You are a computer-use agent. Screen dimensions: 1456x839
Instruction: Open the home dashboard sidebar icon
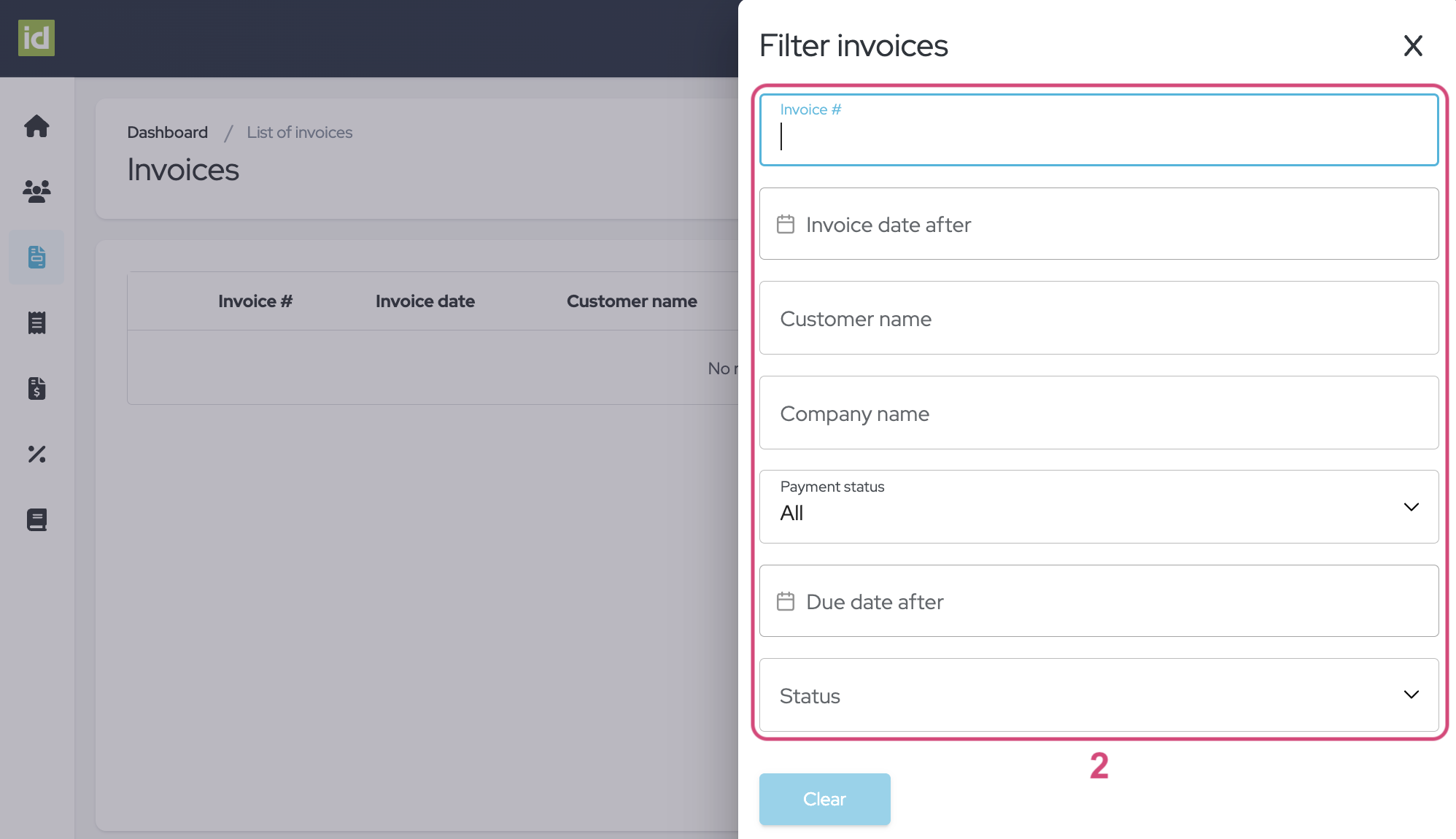[36, 126]
